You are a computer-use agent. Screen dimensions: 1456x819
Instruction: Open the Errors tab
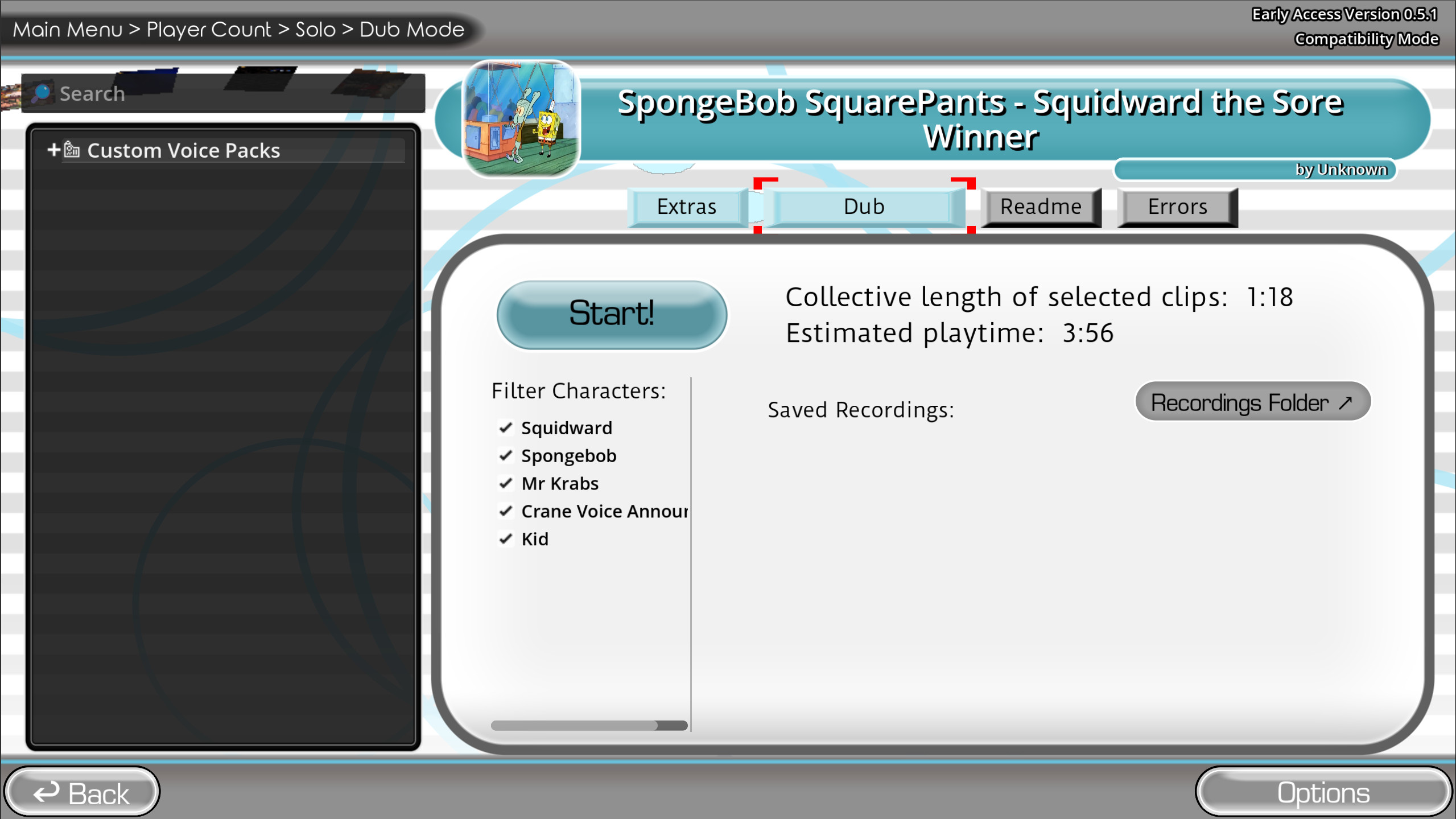[1177, 207]
